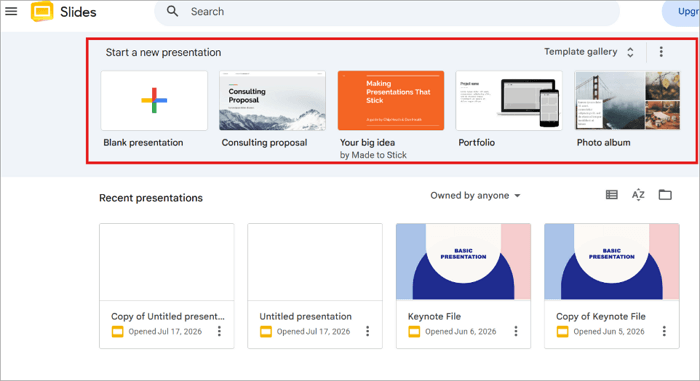
Task: Open the Consulting proposal template
Action: click(x=272, y=100)
